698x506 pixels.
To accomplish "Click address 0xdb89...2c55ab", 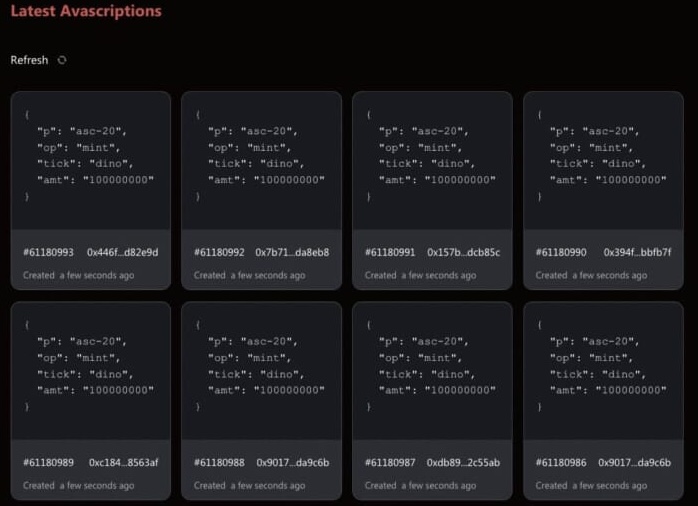I will point(463,463).
